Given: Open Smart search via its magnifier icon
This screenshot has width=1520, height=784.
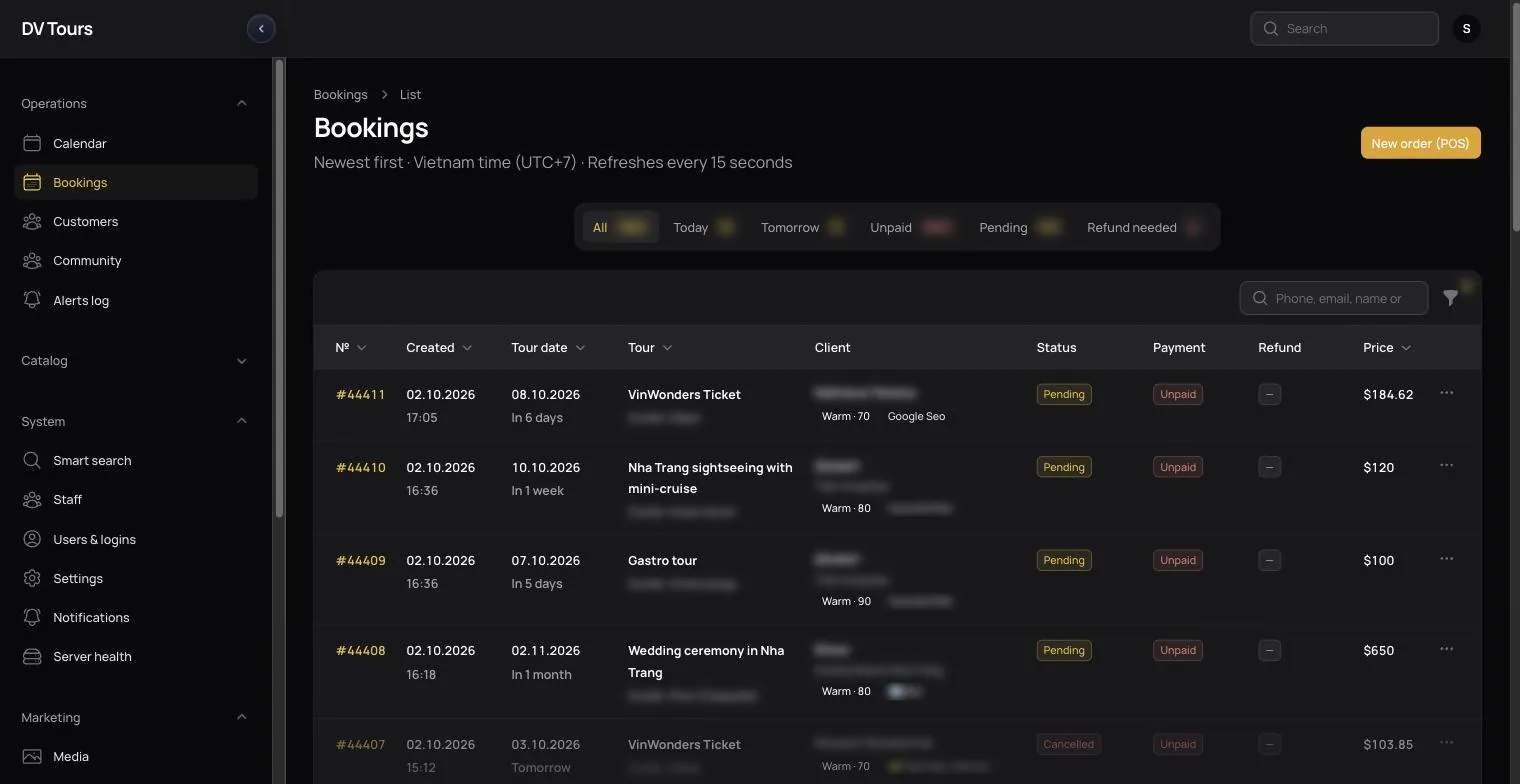Looking at the screenshot, I should coord(32,460).
